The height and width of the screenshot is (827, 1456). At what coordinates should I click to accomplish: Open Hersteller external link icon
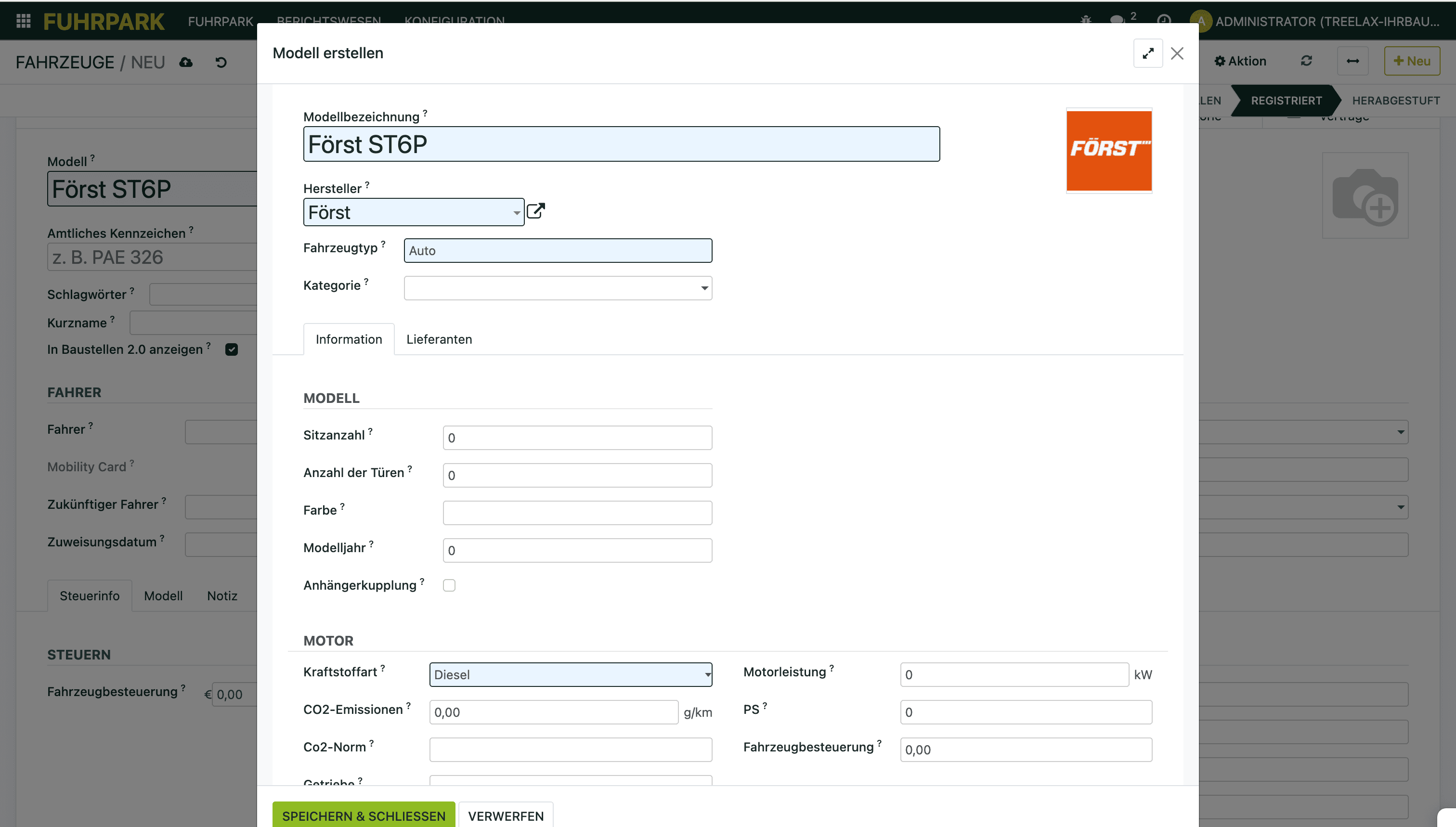[536, 211]
